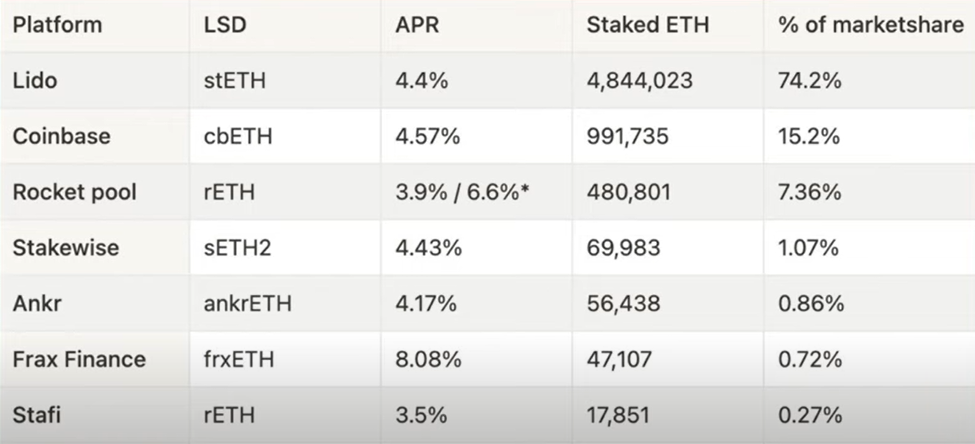The height and width of the screenshot is (444, 975).
Task: Select the APR column header
Action: [417, 25]
